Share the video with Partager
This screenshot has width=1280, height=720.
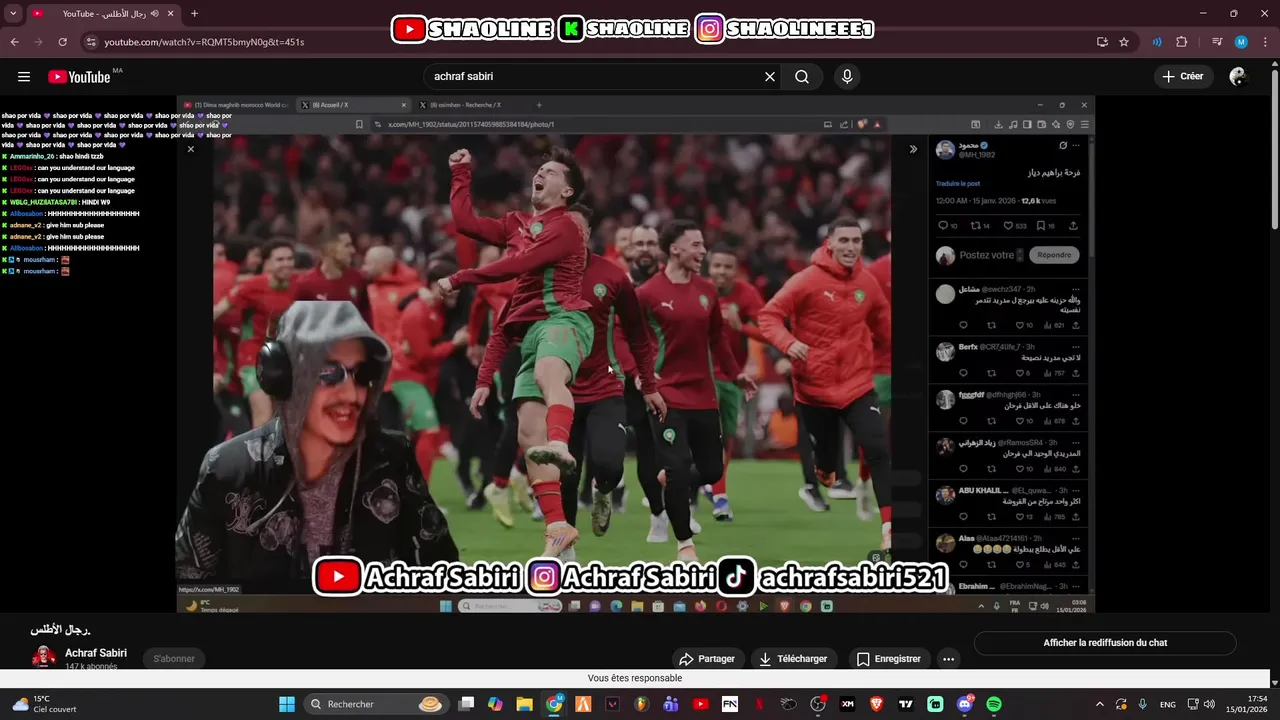(707, 659)
